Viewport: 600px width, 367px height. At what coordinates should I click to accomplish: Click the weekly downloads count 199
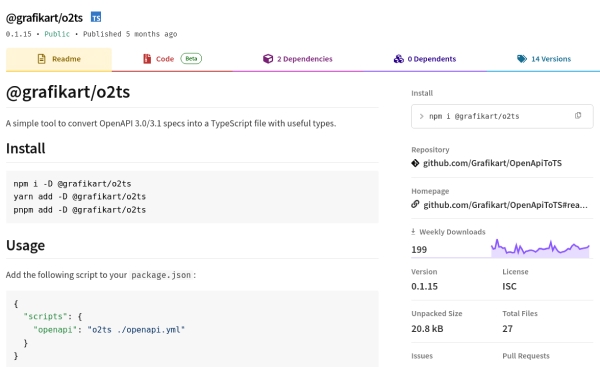tap(419, 250)
